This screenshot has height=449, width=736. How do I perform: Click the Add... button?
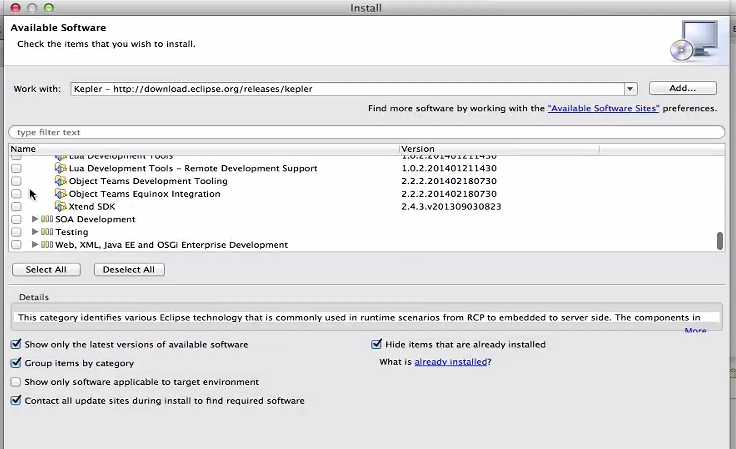click(682, 88)
